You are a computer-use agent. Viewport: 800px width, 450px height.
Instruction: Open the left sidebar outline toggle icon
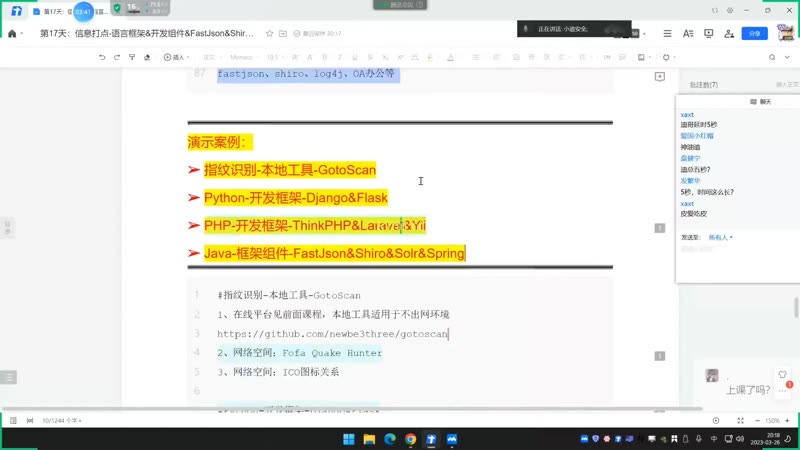point(9,377)
